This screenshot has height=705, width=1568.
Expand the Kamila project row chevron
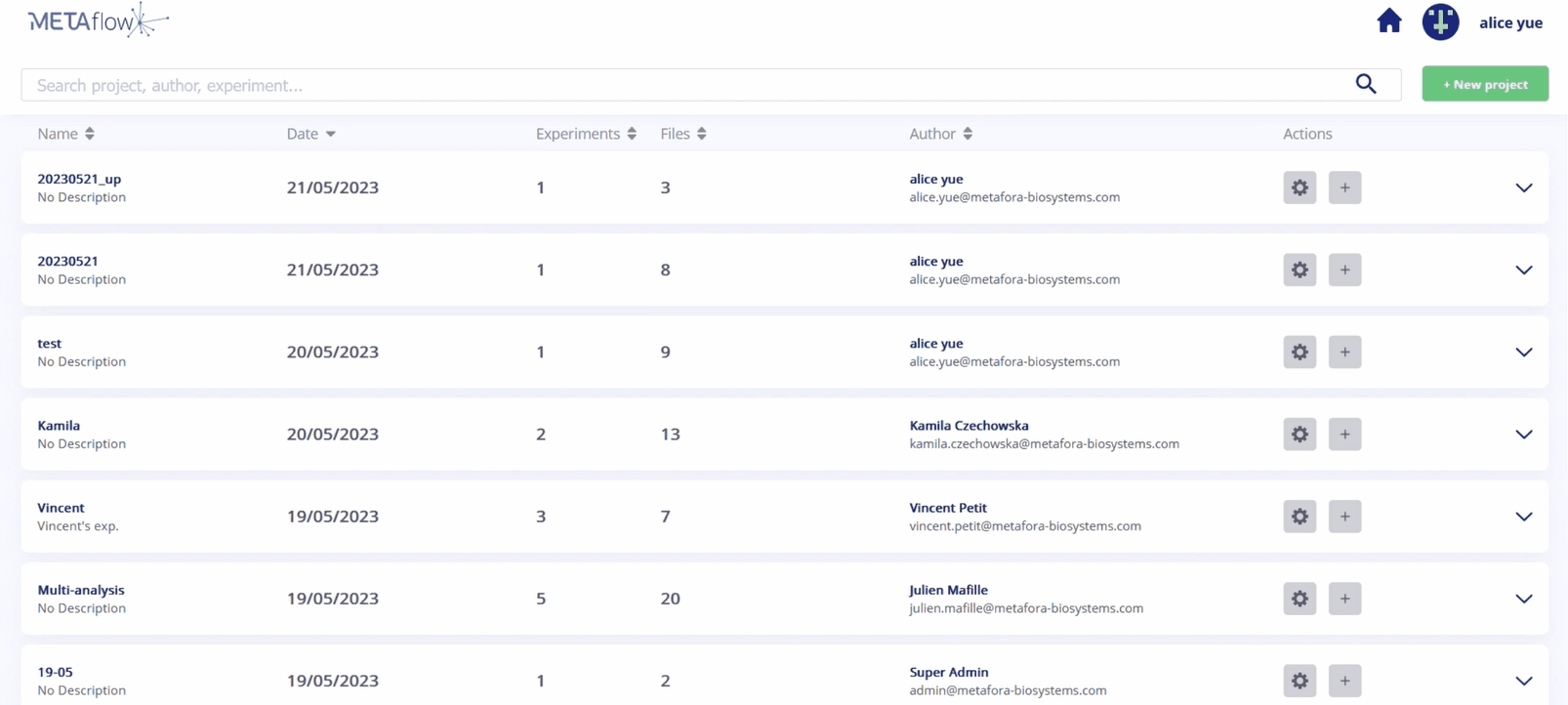1523,435
